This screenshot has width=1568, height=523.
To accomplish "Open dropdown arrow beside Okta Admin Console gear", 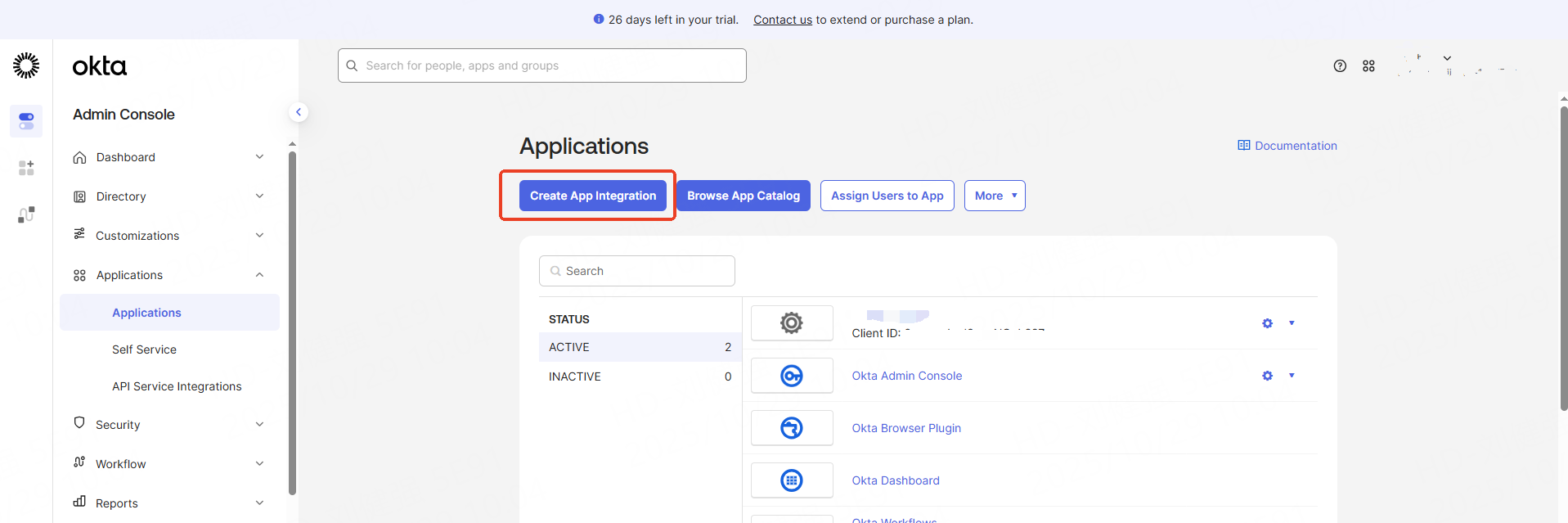I will coord(1292,376).
